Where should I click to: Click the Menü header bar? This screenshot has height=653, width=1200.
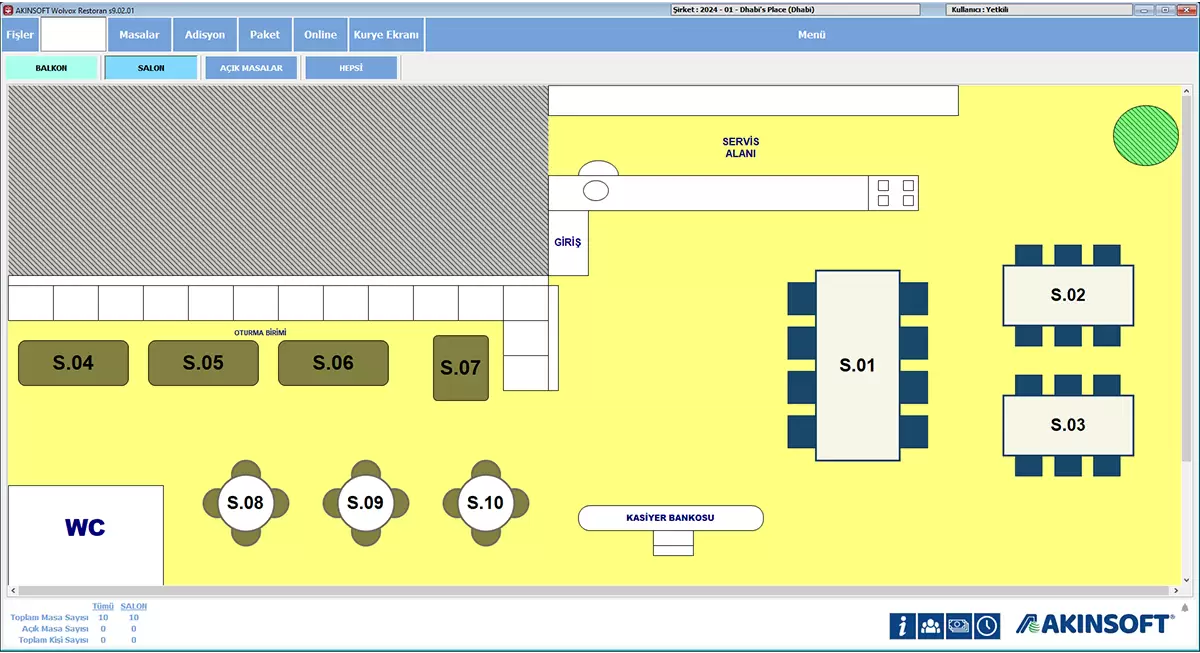[x=811, y=35]
